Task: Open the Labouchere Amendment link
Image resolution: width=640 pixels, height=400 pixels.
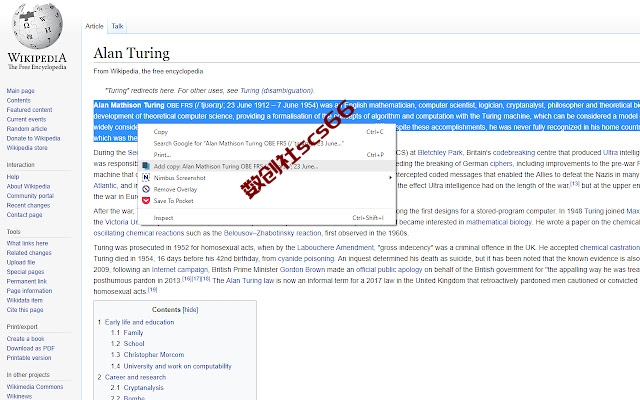Action: (x=335, y=247)
